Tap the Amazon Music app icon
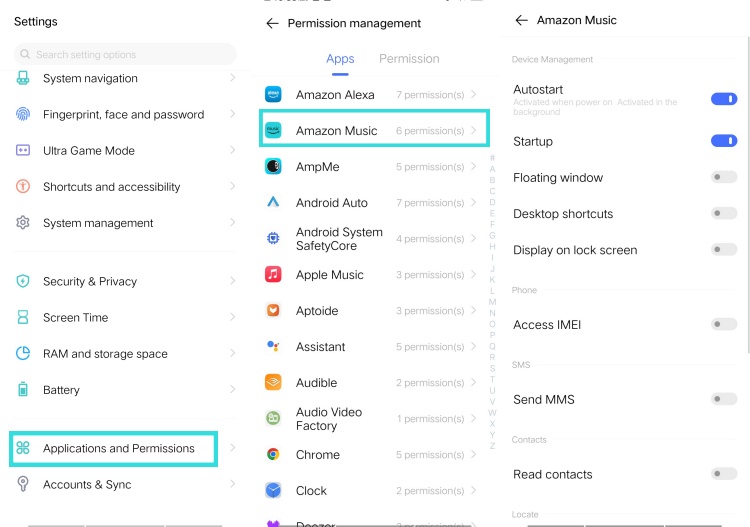750x527 pixels. point(273,130)
